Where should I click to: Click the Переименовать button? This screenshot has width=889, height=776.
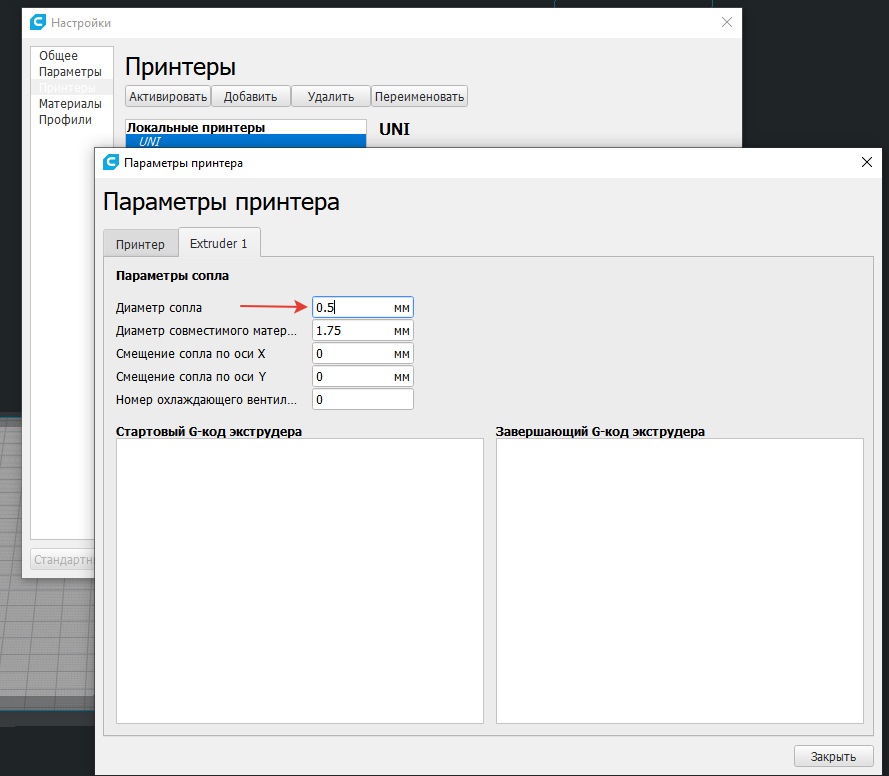[x=419, y=96]
